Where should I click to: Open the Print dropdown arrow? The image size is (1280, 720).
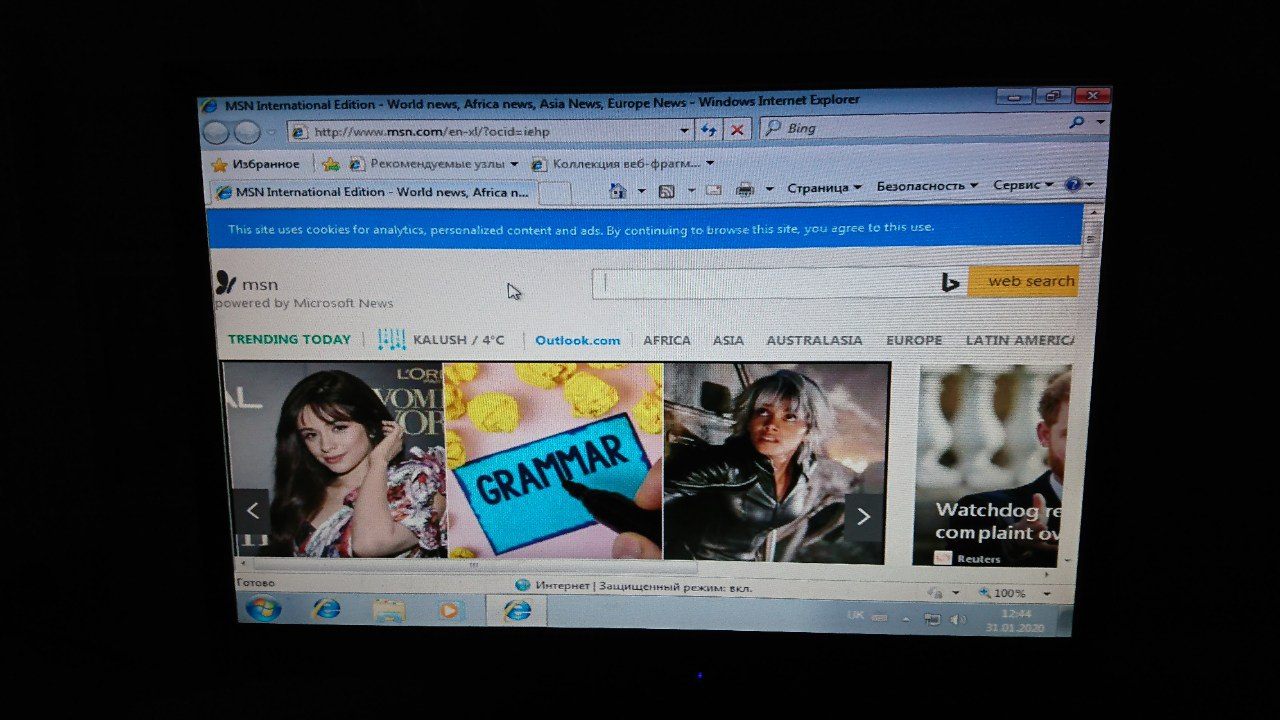(x=769, y=188)
